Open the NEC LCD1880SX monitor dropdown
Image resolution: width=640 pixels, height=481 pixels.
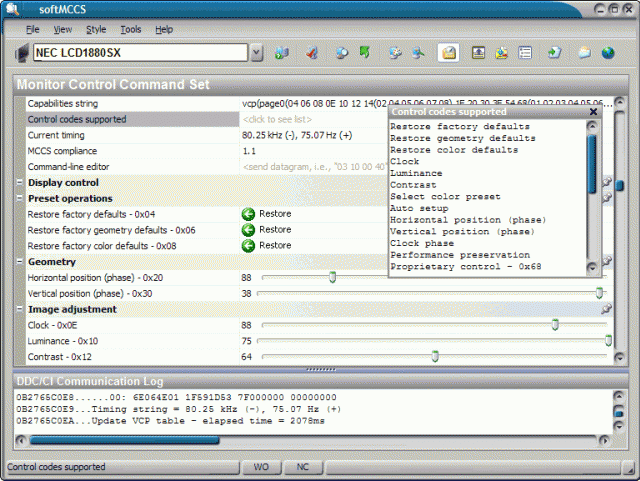(x=256, y=53)
